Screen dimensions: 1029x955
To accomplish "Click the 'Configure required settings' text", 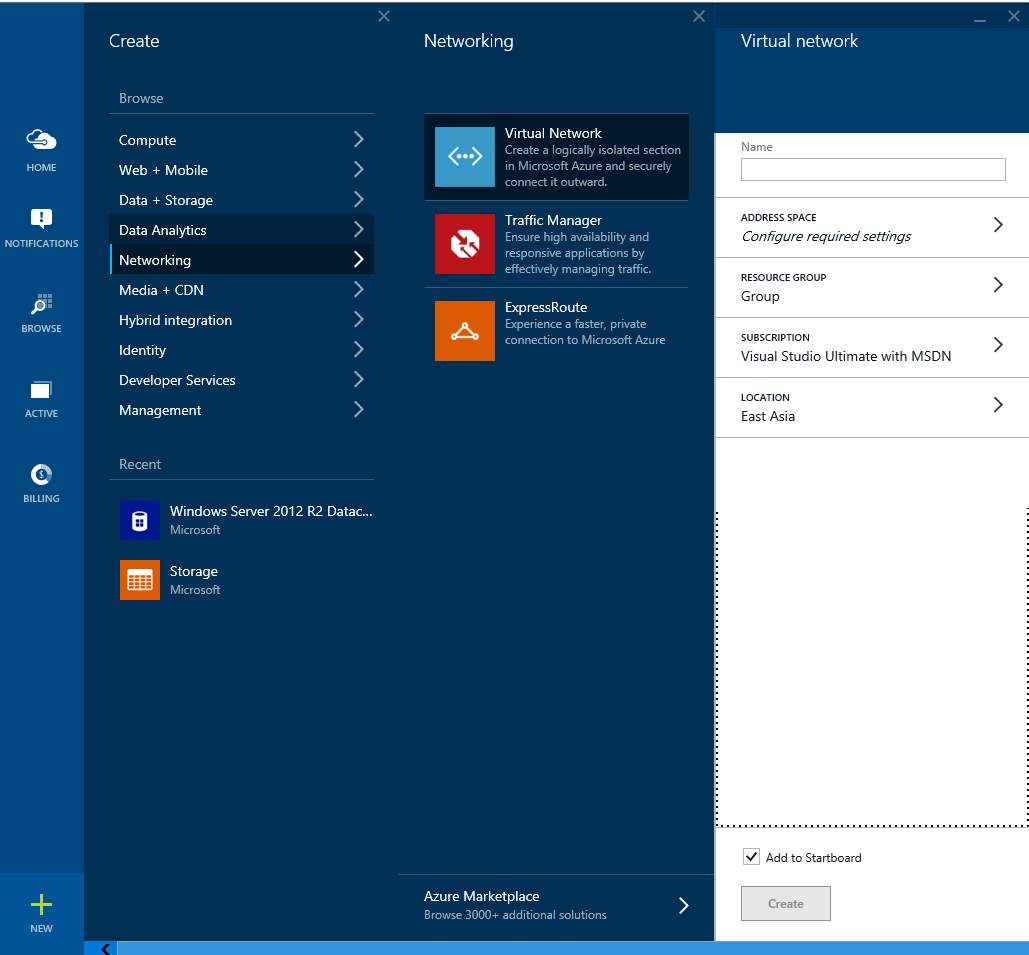I will (x=826, y=236).
